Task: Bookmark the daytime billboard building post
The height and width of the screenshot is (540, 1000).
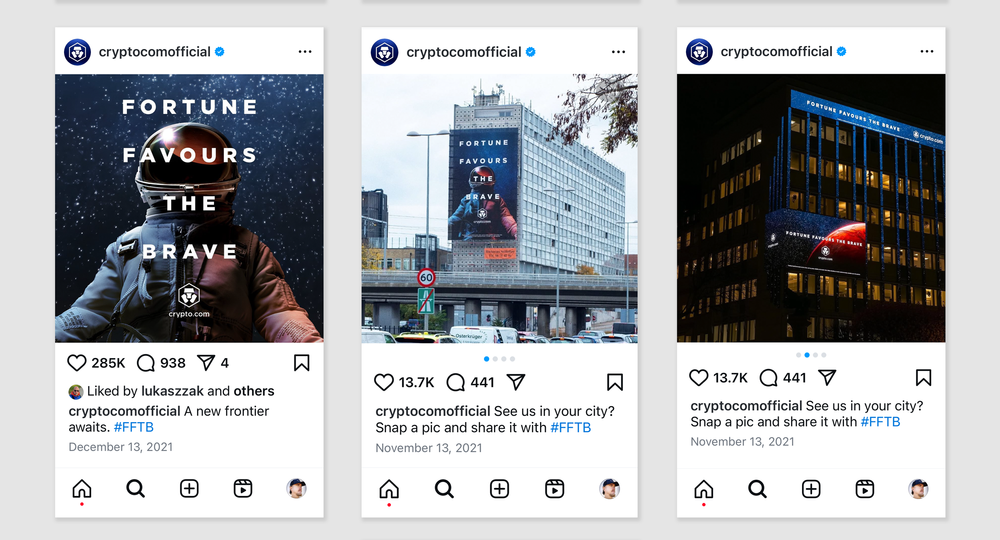Action: click(615, 382)
